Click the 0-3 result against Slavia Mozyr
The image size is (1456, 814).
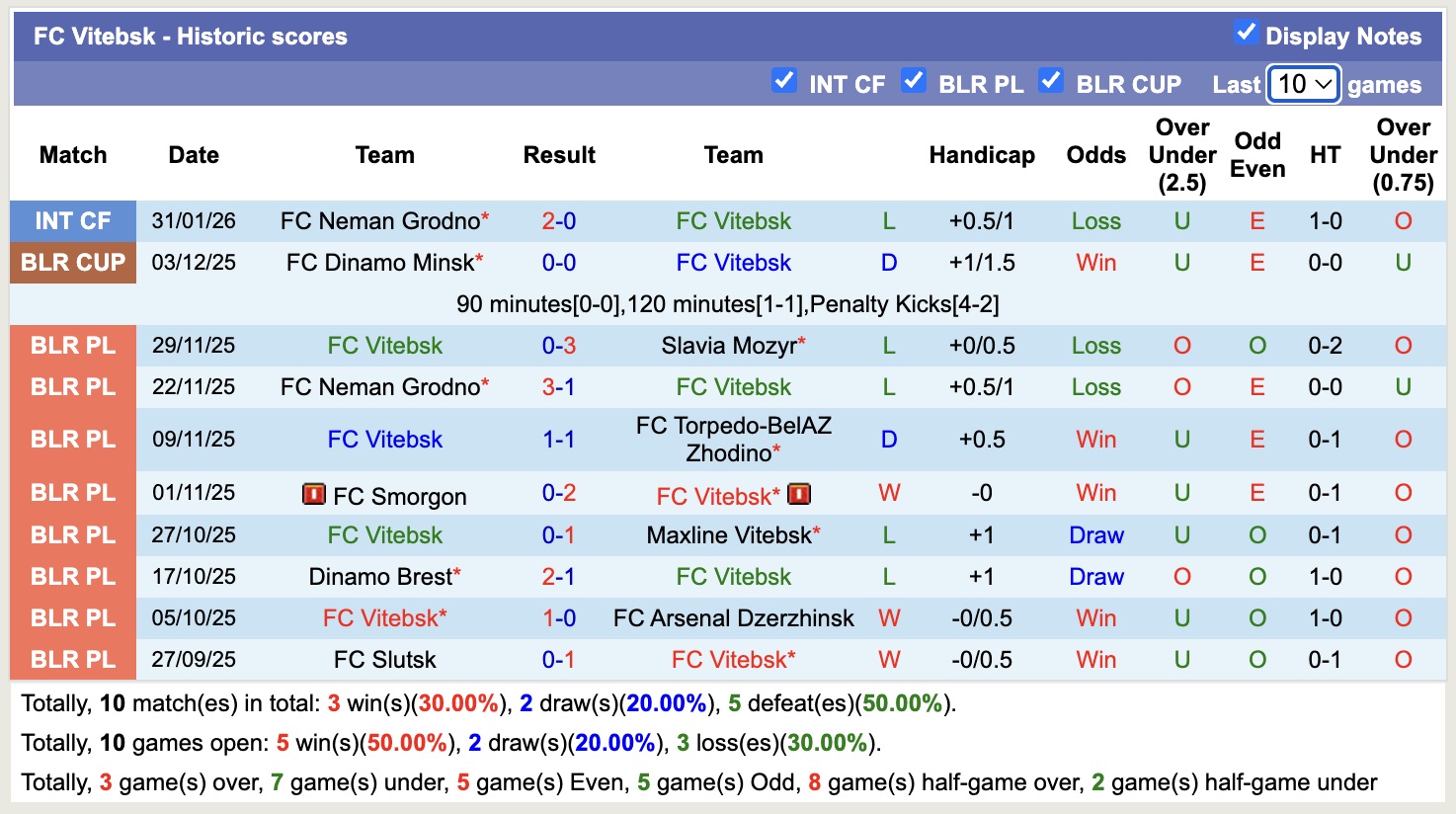(559, 345)
